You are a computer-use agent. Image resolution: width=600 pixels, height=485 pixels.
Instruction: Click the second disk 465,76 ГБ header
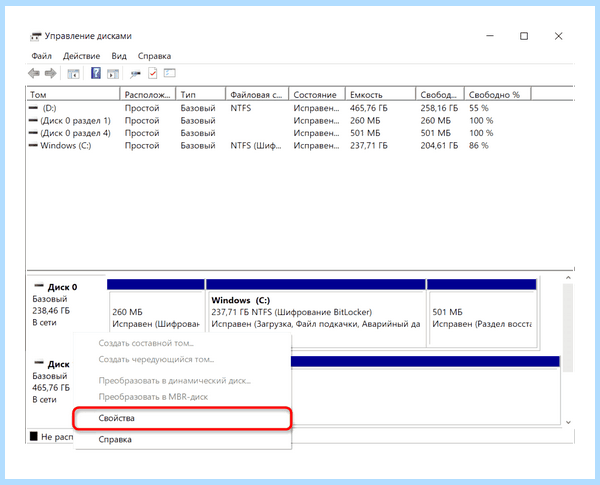click(x=51, y=387)
